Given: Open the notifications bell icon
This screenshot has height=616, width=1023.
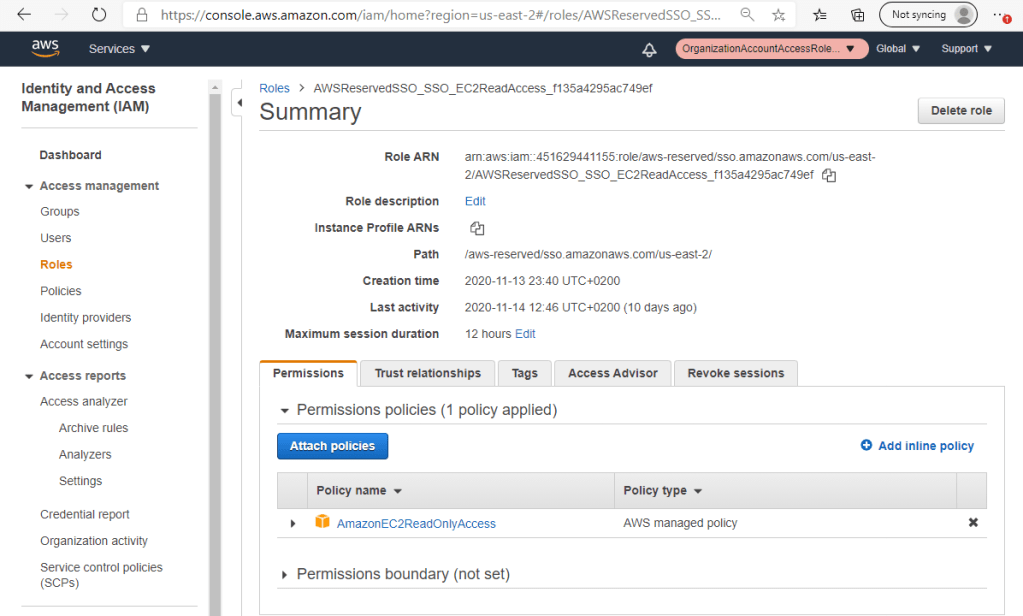Looking at the screenshot, I should (x=649, y=49).
